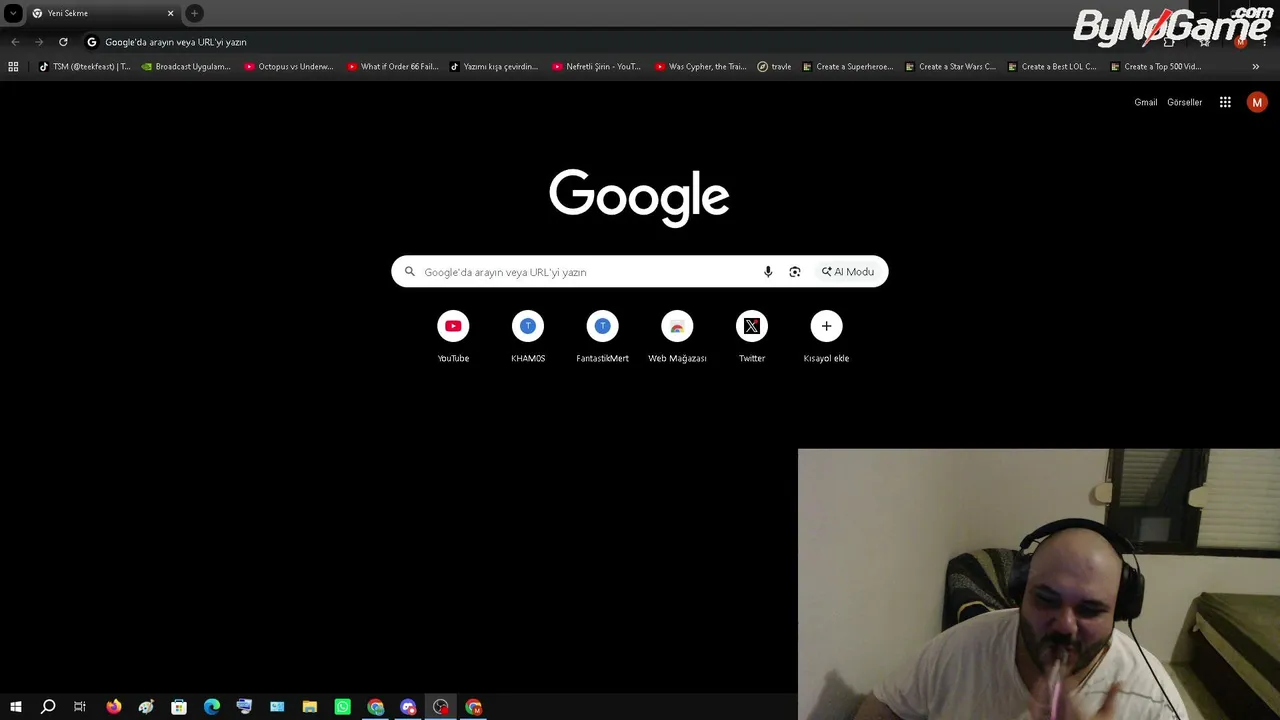The height and width of the screenshot is (720, 1280).
Task: Start voice search with the microphone icon
Action: point(768,272)
